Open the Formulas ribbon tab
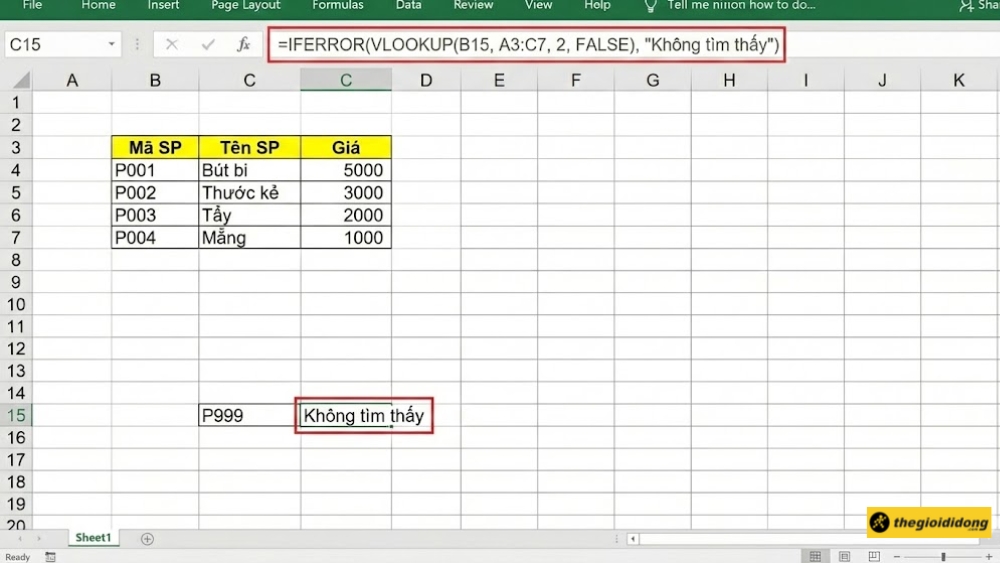Viewport: 1000px width, 563px height. 338,5
